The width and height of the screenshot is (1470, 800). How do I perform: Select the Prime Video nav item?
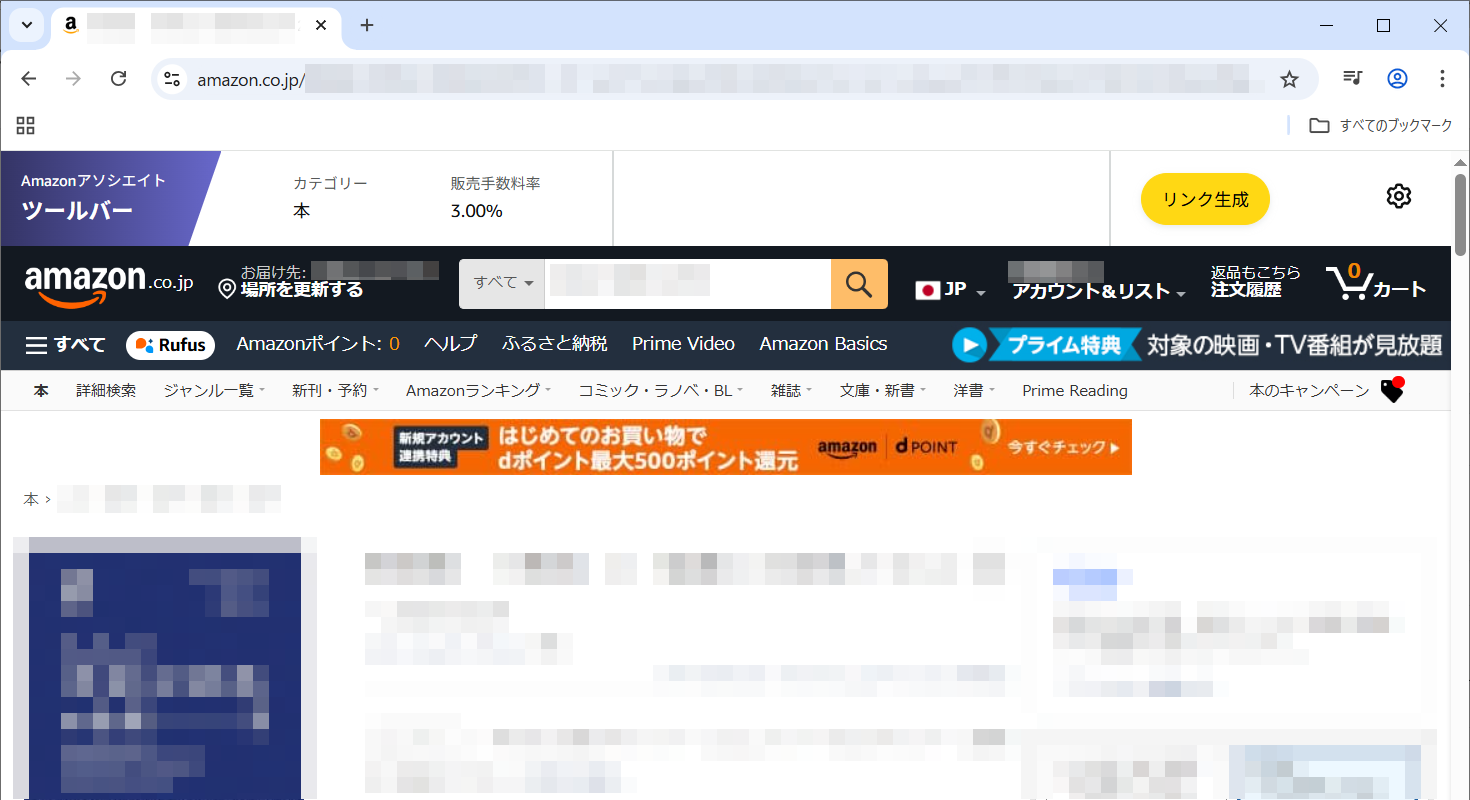[683, 344]
